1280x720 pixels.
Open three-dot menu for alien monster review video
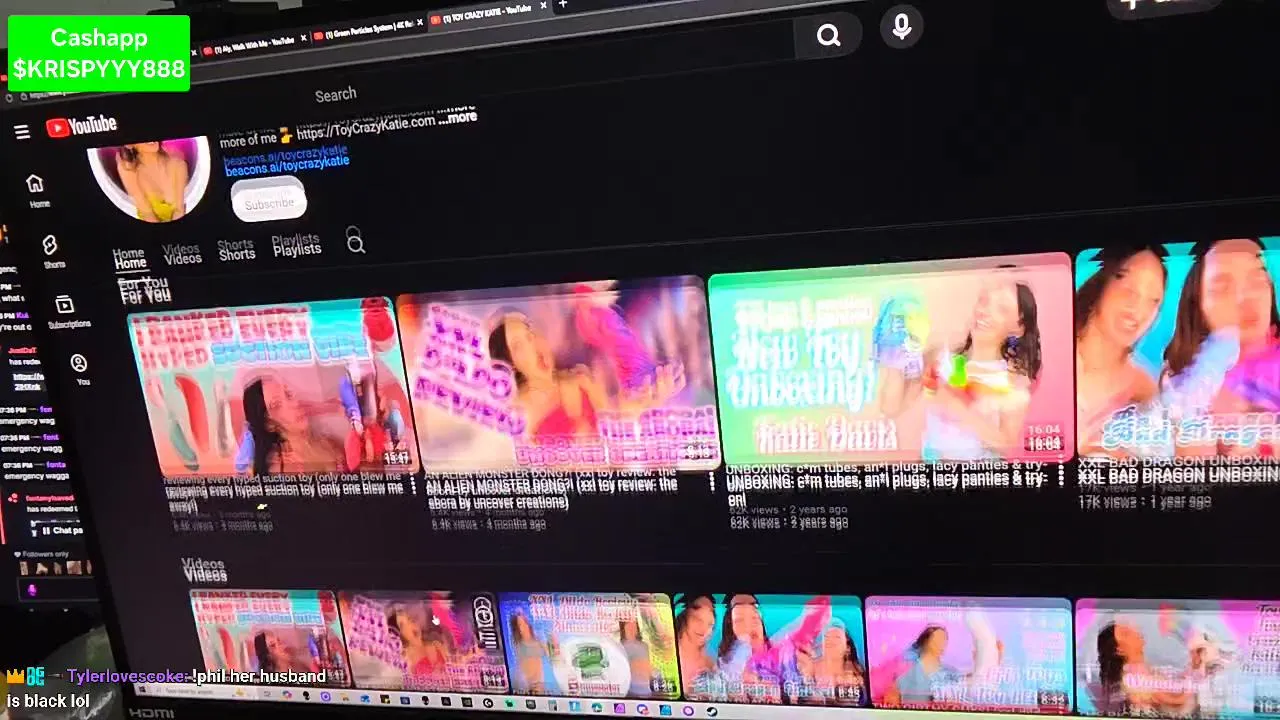tap(712, 482)
